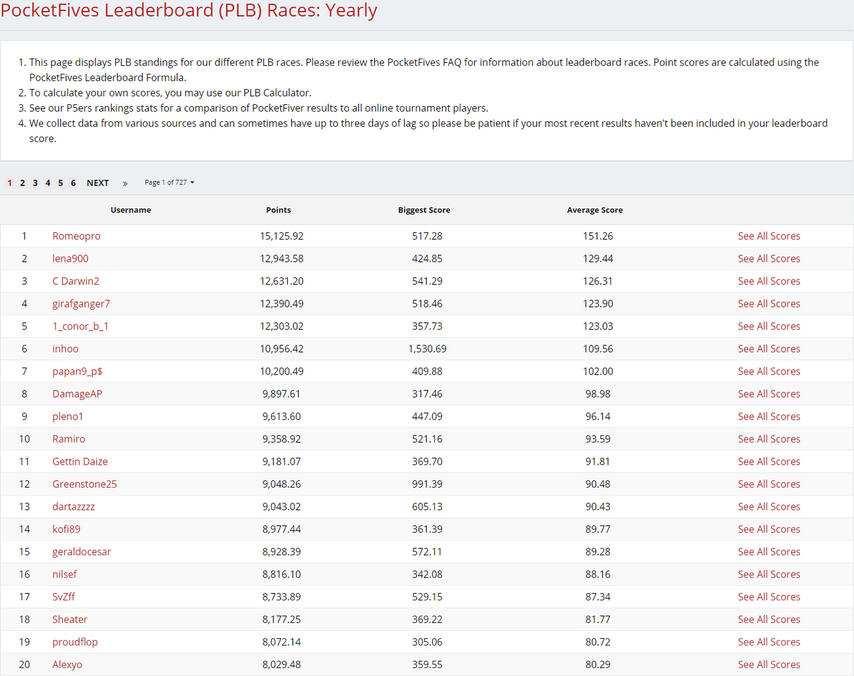The height and width of the screenshot is (676, 854).
Task: Open inhoo's player profile
Action: click(x=65, y=349)
